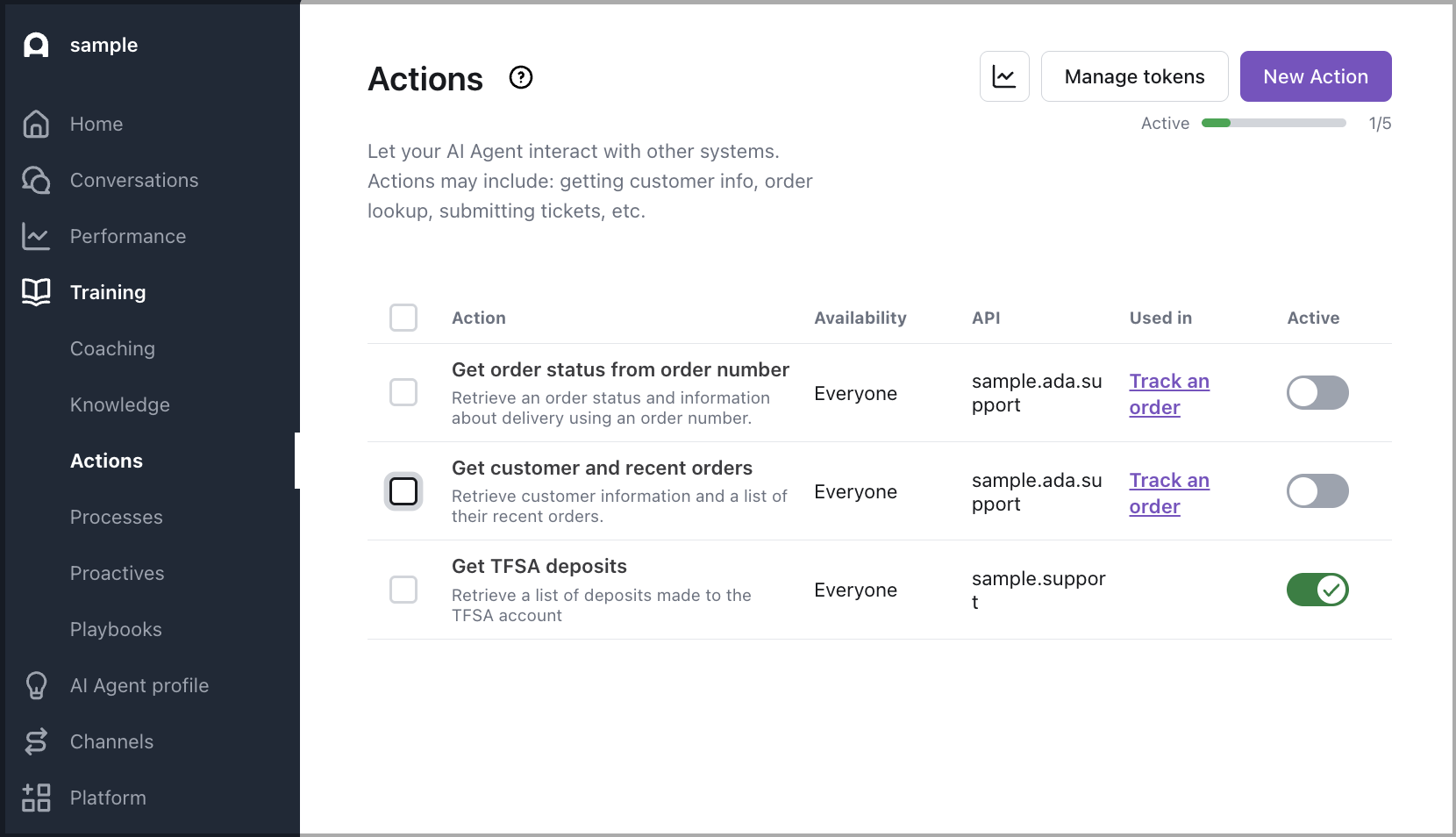
Task: Go to the Processes section
Action: pyautogui.click(x=116, y=517)
